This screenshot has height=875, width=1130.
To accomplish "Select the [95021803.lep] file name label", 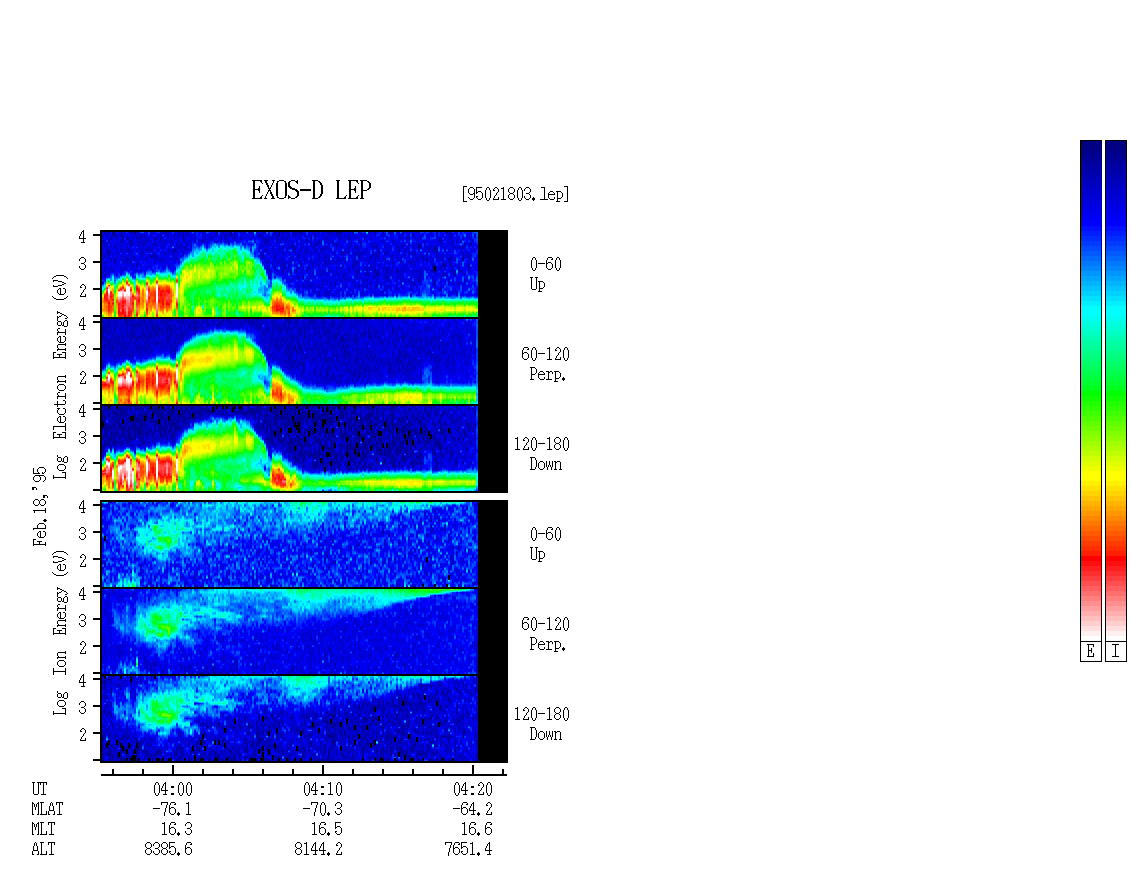I will (515, 194).
